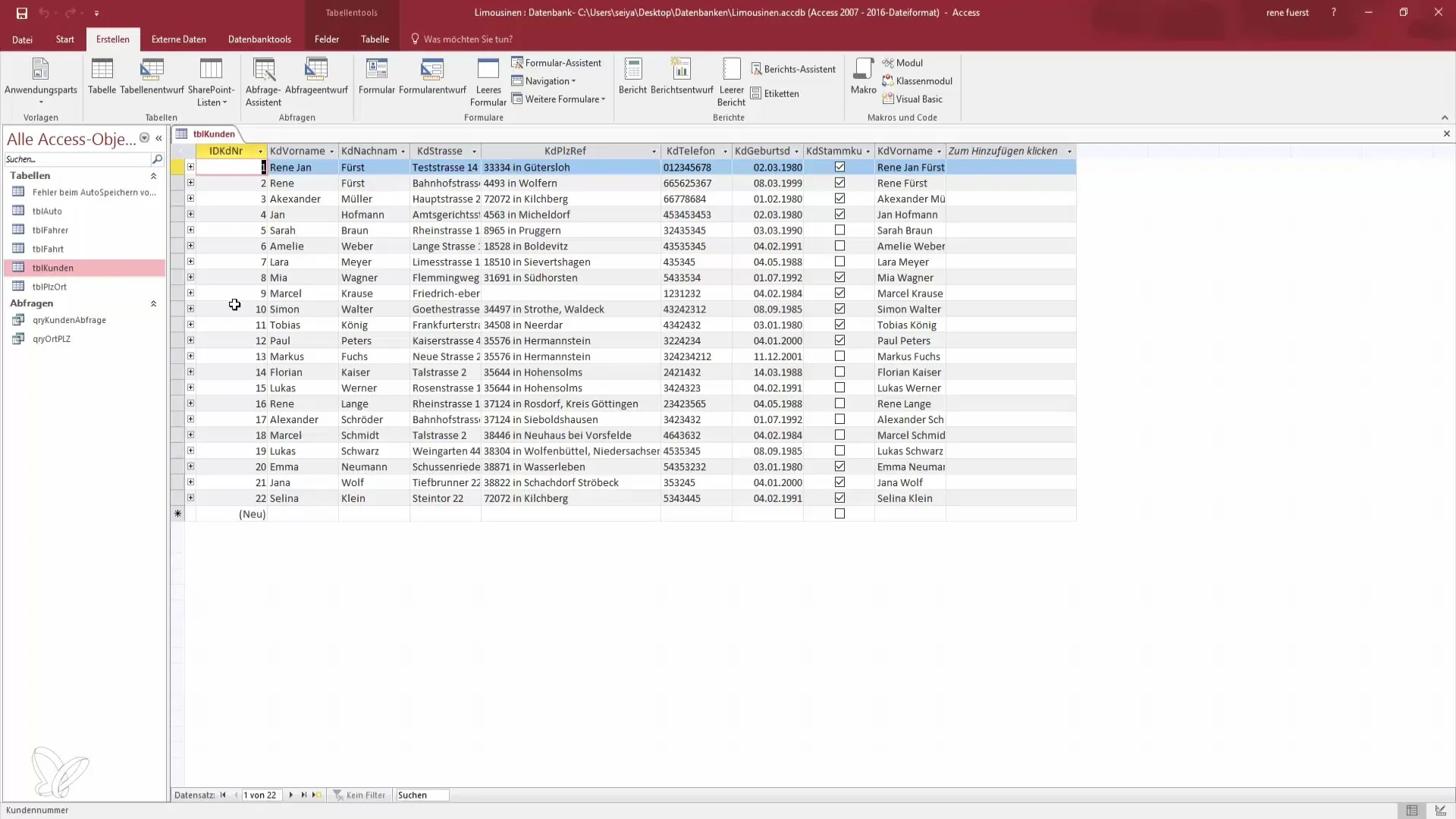Open Tabellenentwurf table design
Viewport: 1456px width, 819px height.
click(x=152, y=77)
